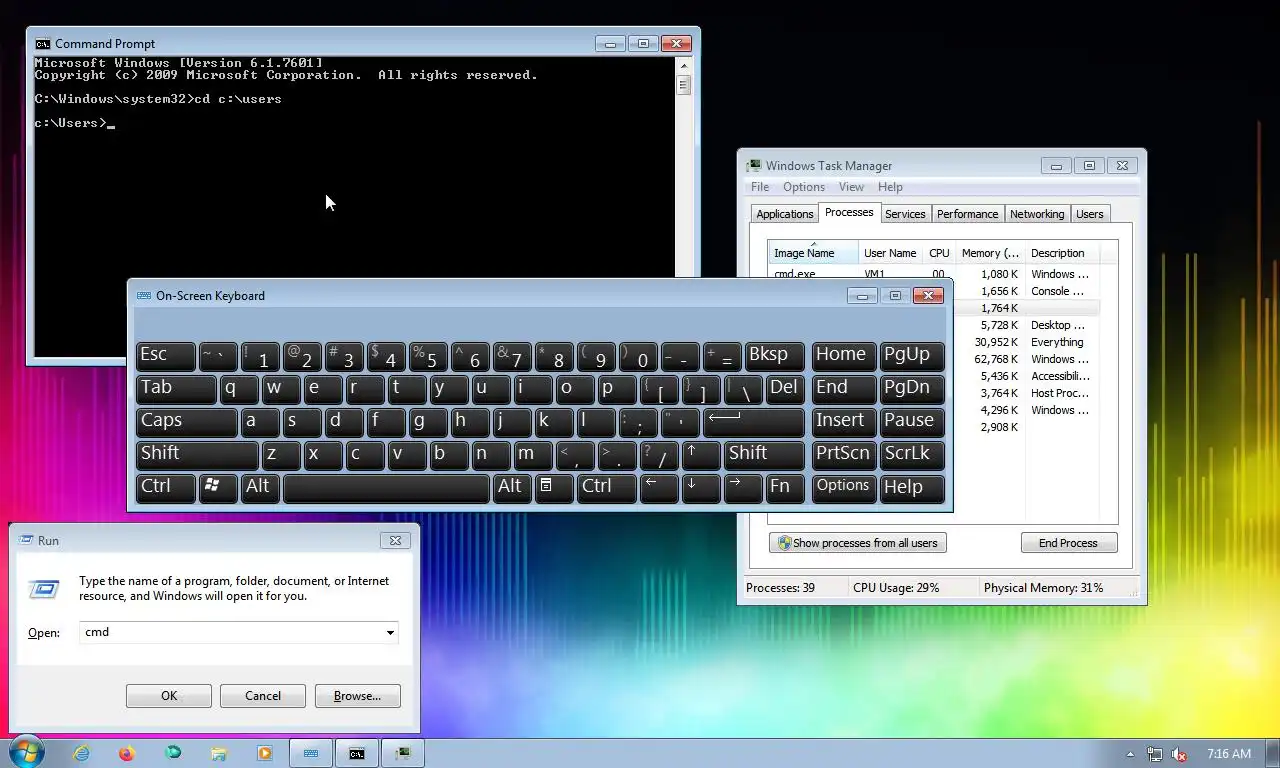
Task: Switch to Command Prompt taskbar button
Action: [357, 753]
